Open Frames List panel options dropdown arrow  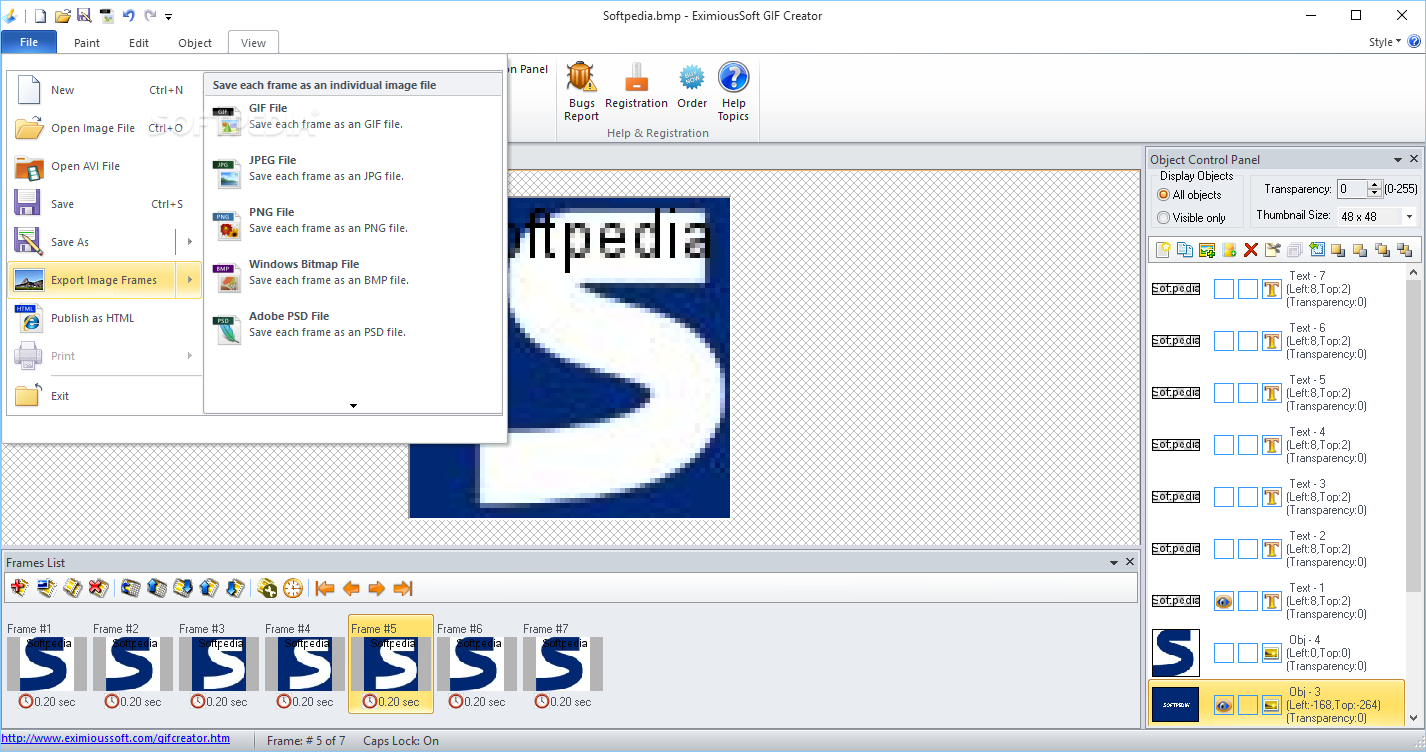(x=1114, y=563)
